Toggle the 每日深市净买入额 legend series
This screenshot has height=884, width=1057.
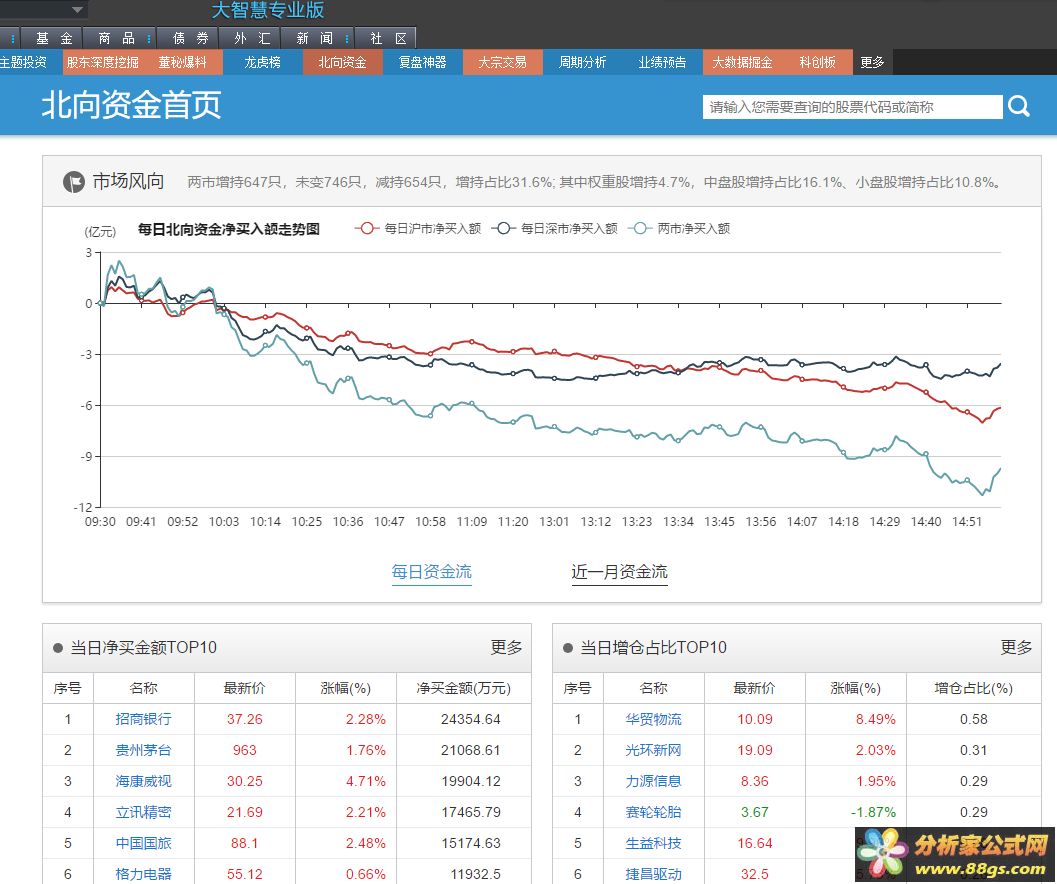(x=554, y=229)
